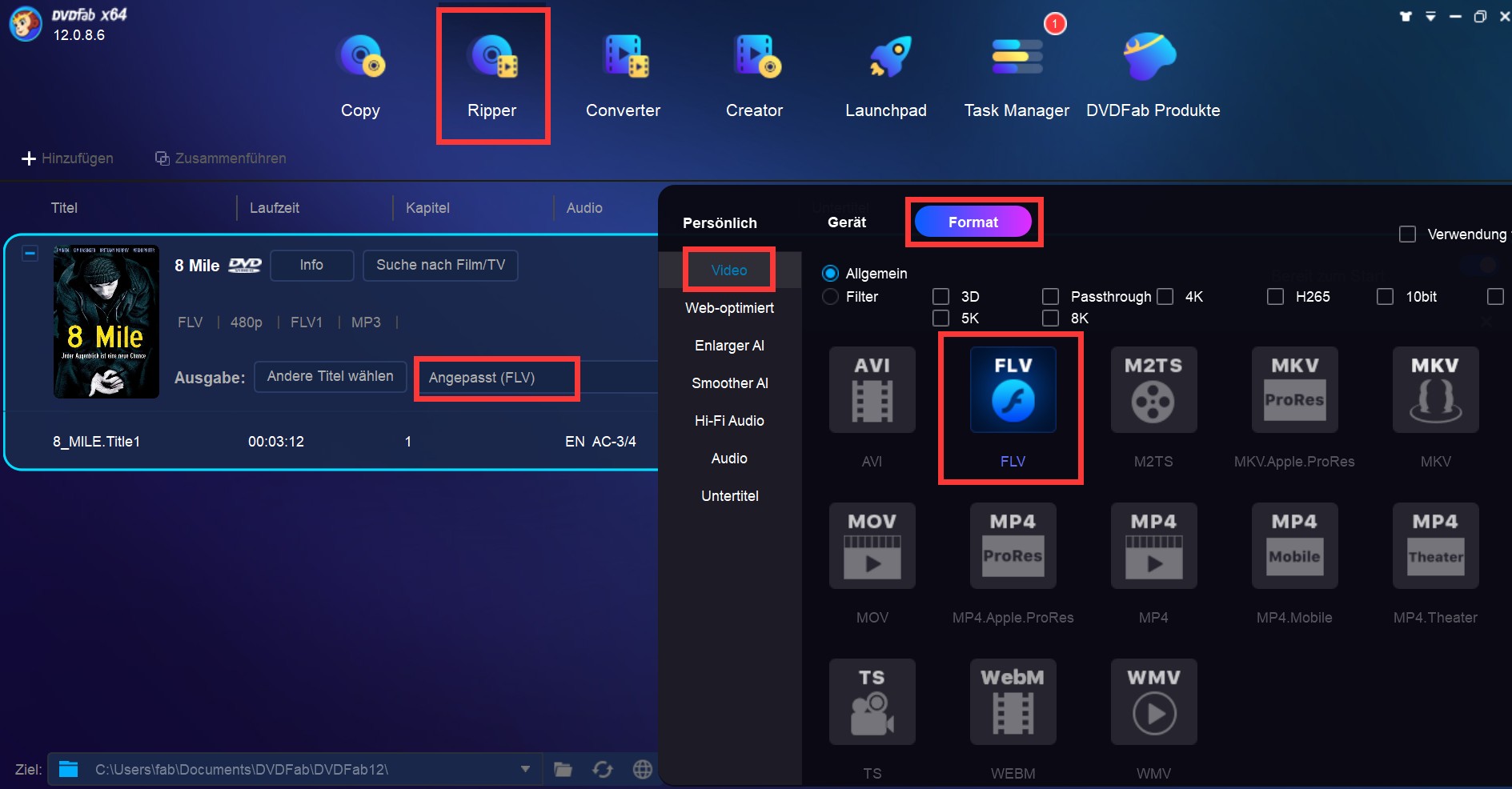This screenshot has width=1512, height=789.
Task: Select the Enlarger AI category
Action: pyautogui.click(x=729, y=346)
